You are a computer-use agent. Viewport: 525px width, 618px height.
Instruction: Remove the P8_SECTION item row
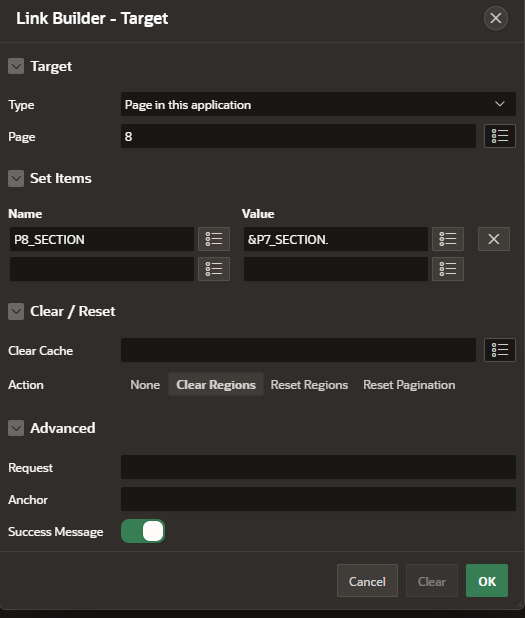pyautogui.click(x=493, y=239)
